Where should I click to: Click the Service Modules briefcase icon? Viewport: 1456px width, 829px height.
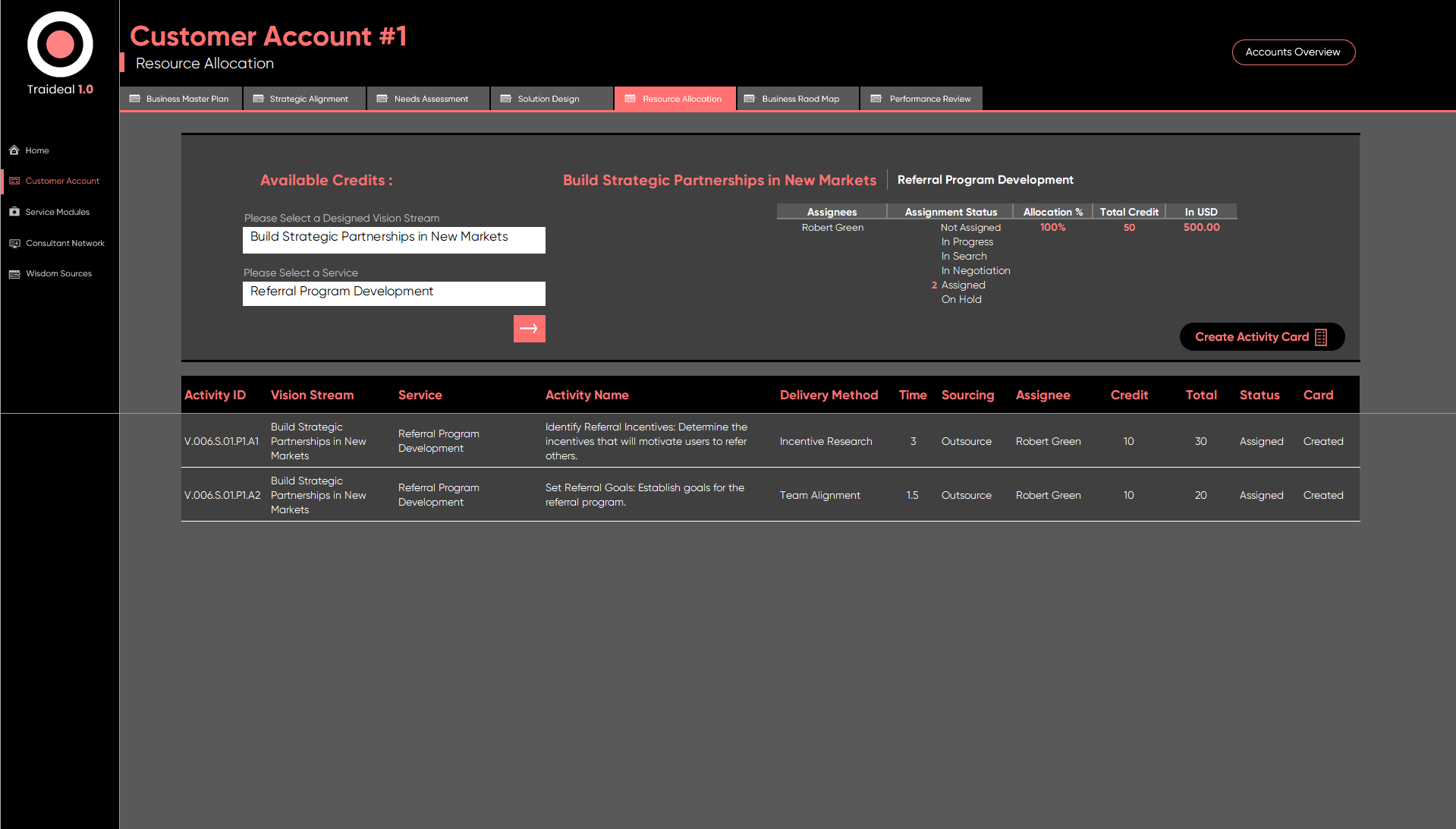point(14,212)
